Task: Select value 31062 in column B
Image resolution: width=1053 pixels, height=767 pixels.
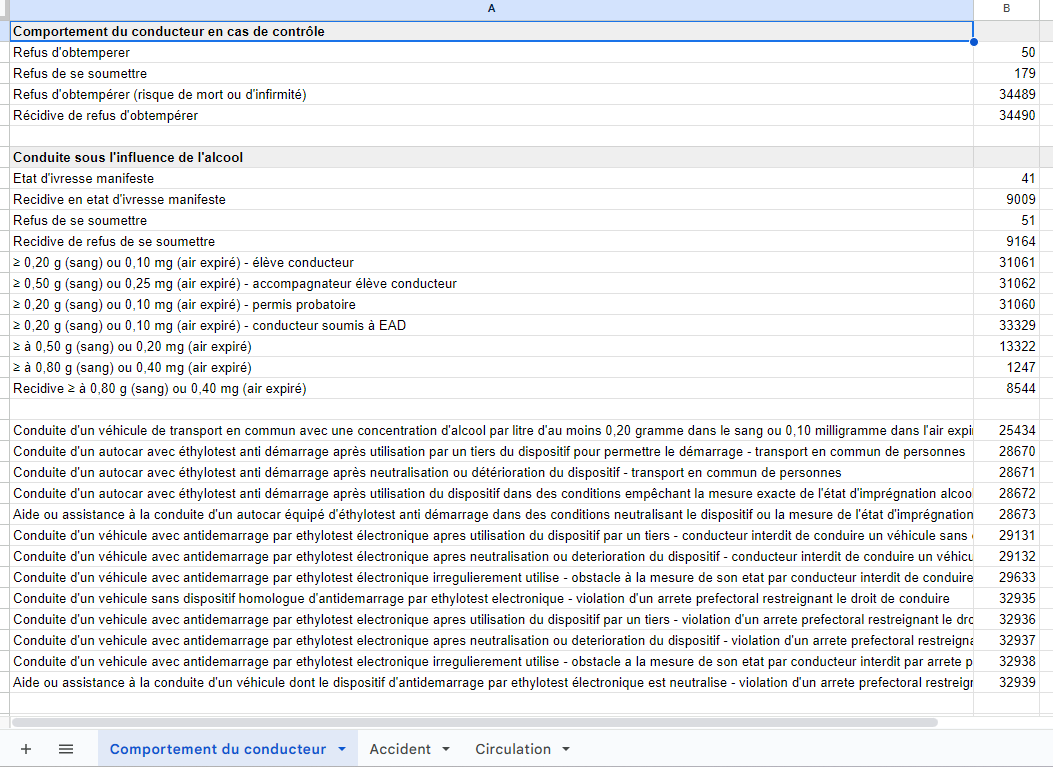Action: [x=1006, y=283]
